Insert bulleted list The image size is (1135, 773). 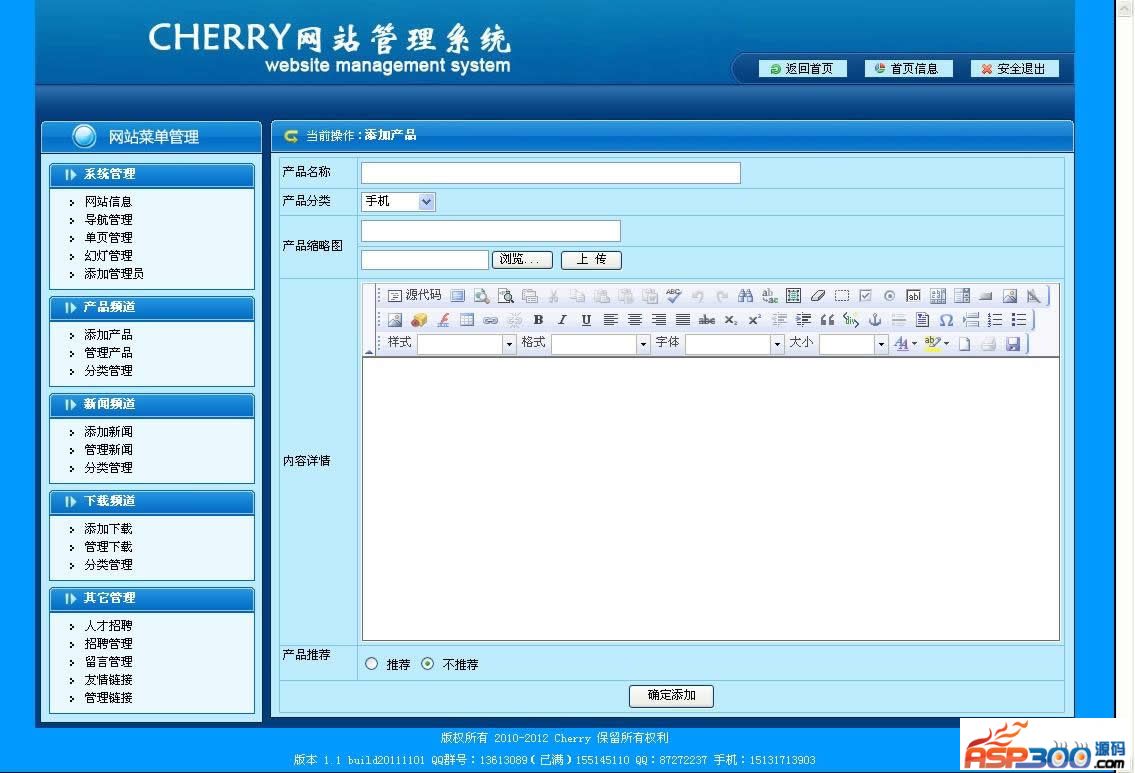coord(1019,319)
